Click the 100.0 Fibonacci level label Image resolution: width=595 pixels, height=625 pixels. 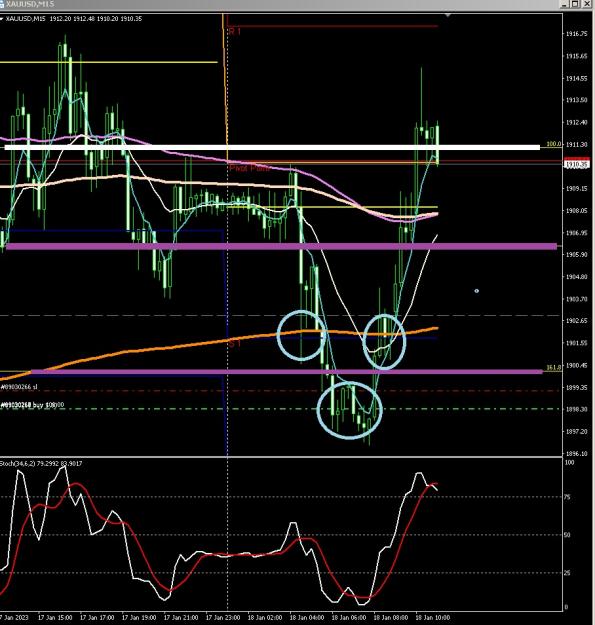tap(554, 144)
